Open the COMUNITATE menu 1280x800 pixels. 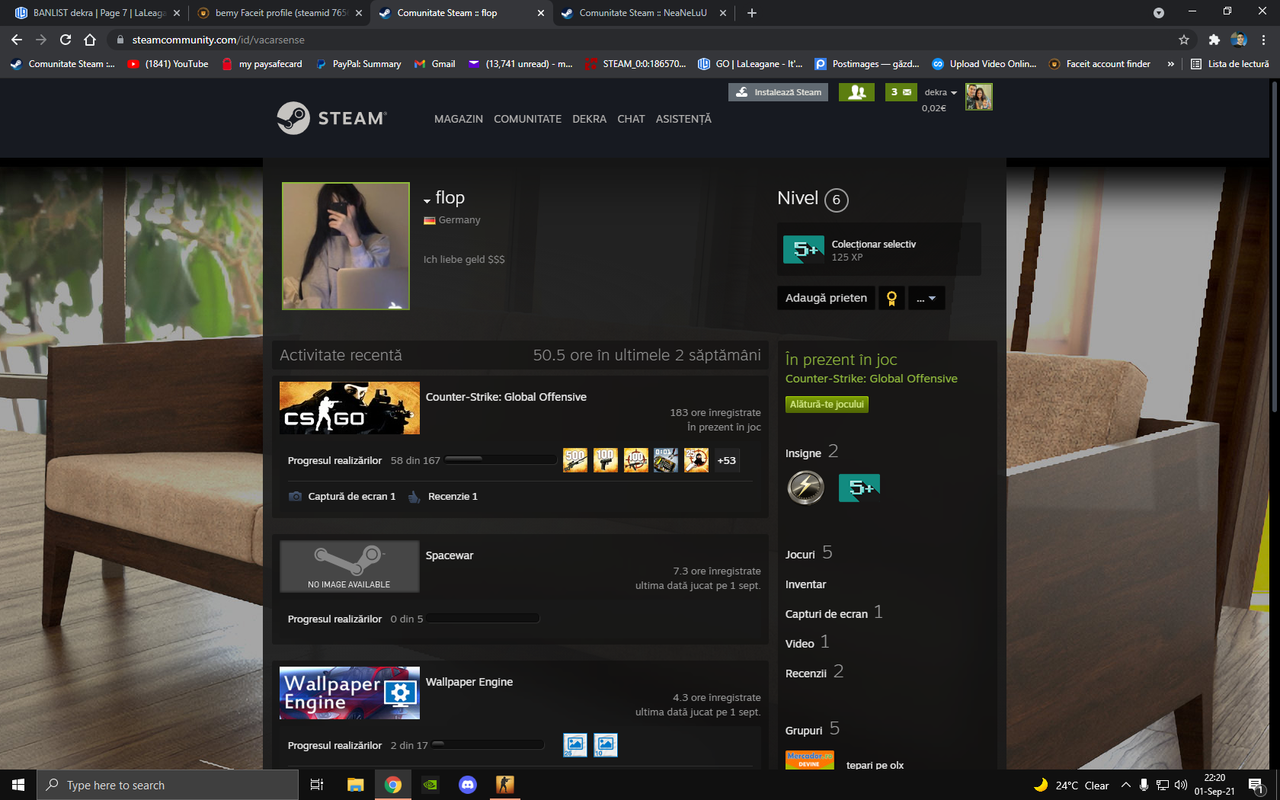pyautogui.click(x=527, y=119)
